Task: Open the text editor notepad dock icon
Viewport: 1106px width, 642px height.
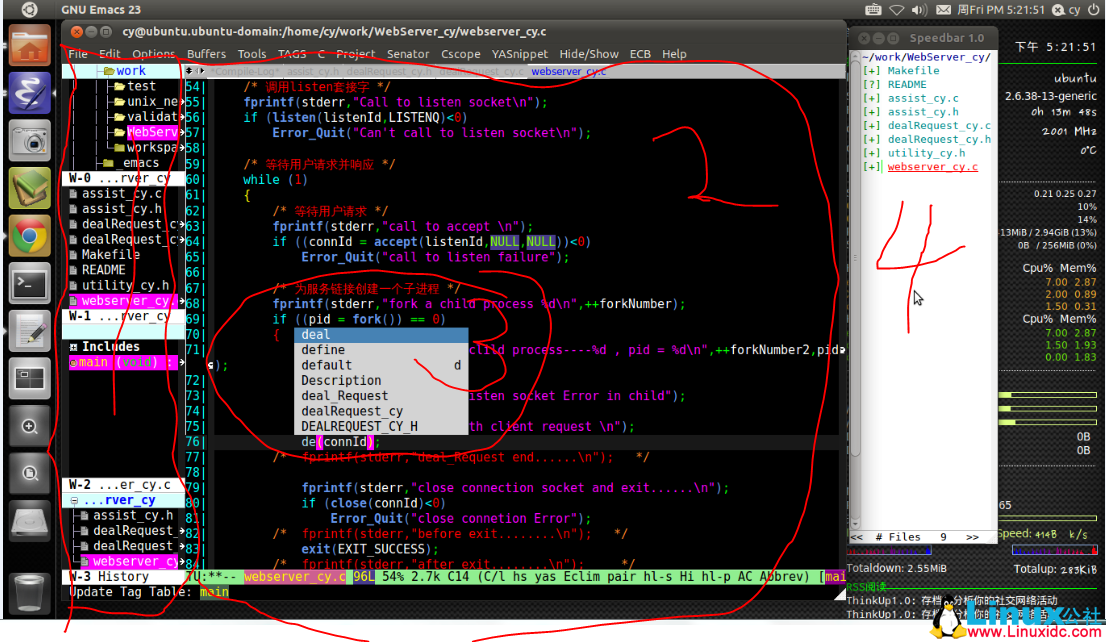Action: pos(30,332)
